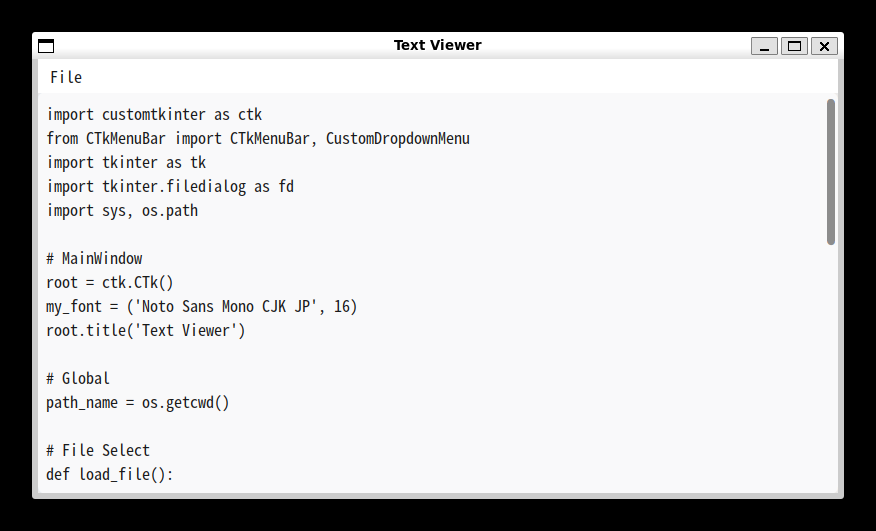Click the 'my_font' assignment line
This screenshot has height=531, width=876.
[202, 307]
